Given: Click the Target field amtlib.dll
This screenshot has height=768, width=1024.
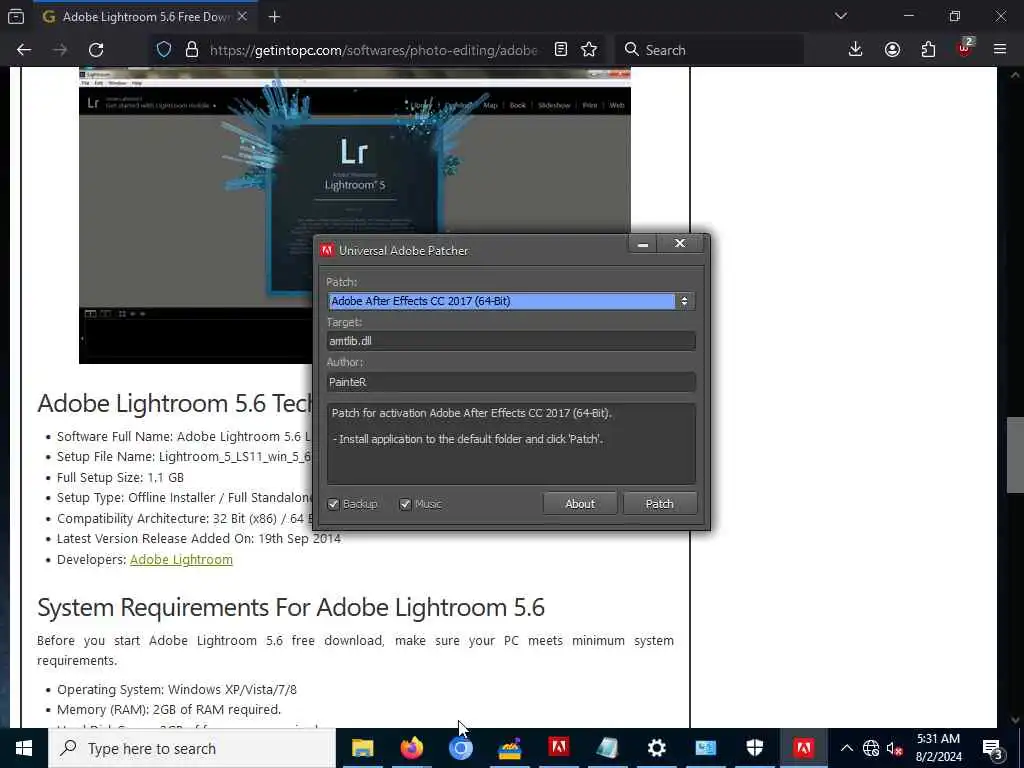Looking at the screenshot, I should point(511,341).
